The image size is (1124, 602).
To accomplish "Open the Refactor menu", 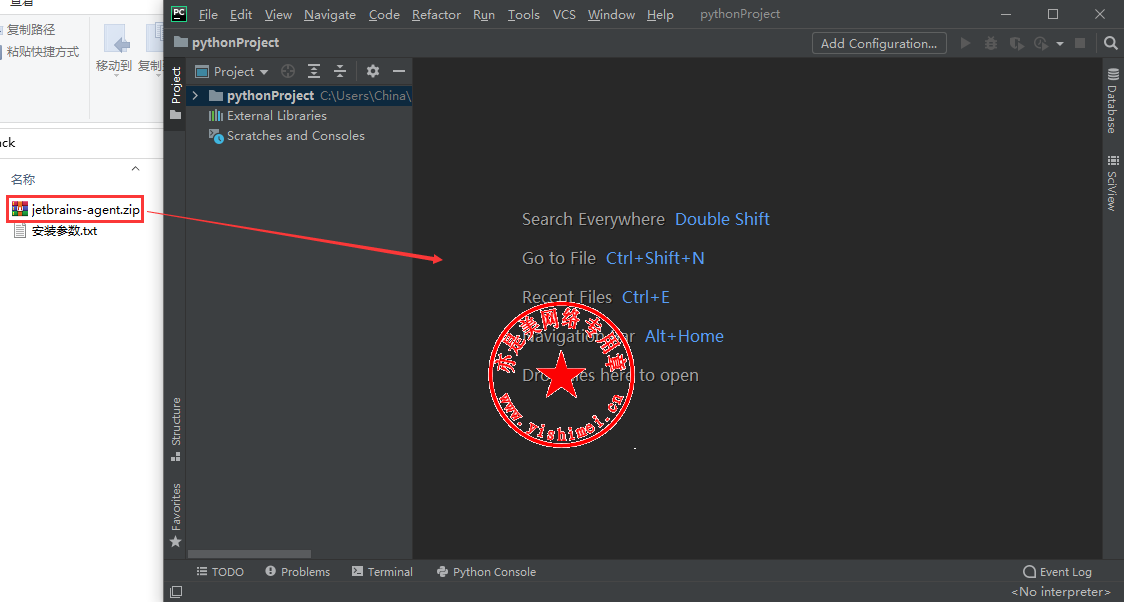I will (x=437, y=14).
